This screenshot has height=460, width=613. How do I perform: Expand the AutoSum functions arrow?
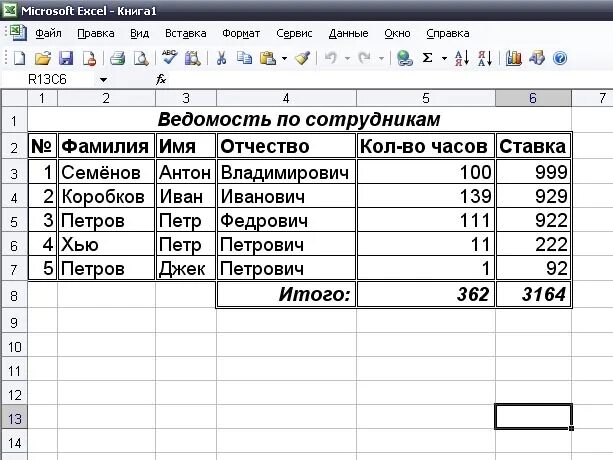tap(445, 59)
